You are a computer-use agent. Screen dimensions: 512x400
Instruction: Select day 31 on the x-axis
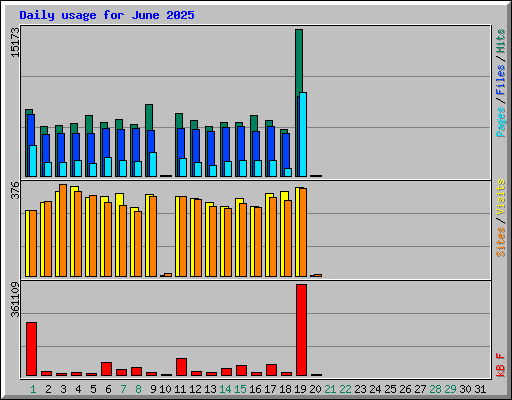pyautogui.click(x=480, y=389)
